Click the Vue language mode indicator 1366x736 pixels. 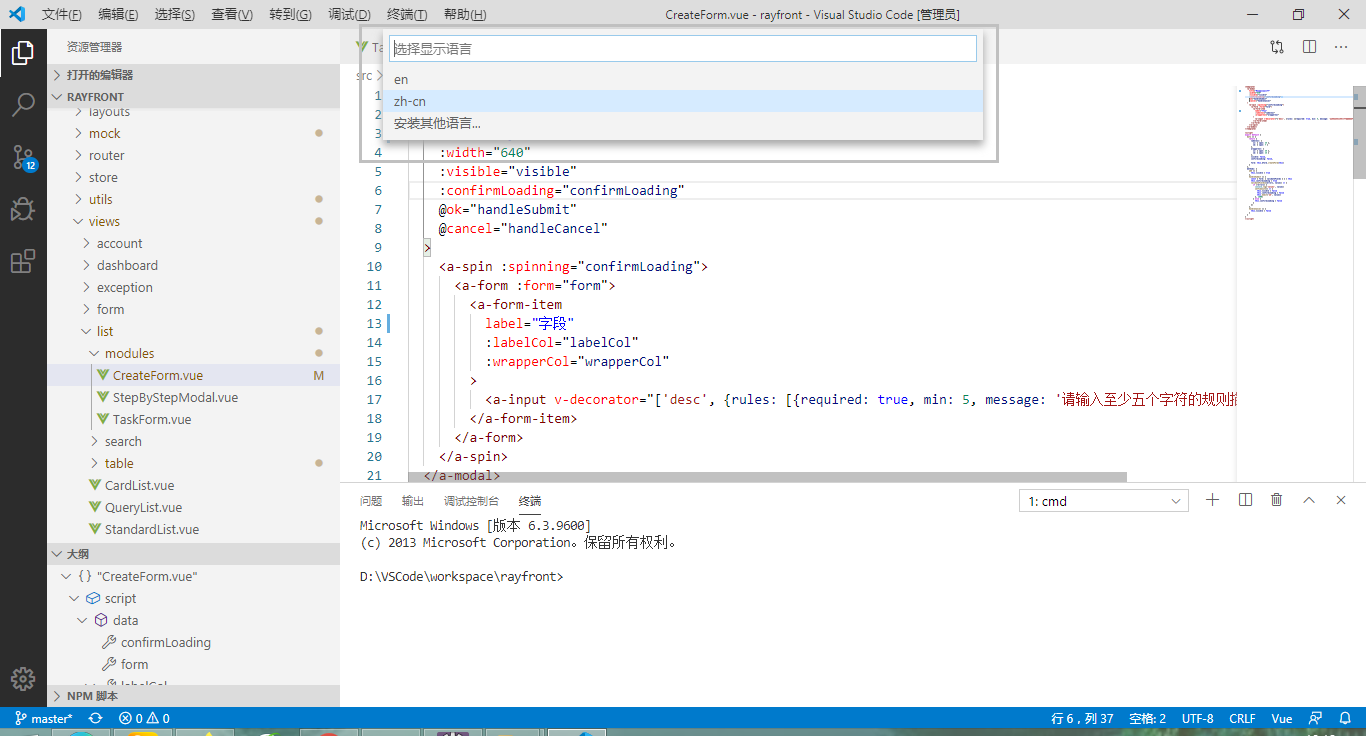point(1282,718)
